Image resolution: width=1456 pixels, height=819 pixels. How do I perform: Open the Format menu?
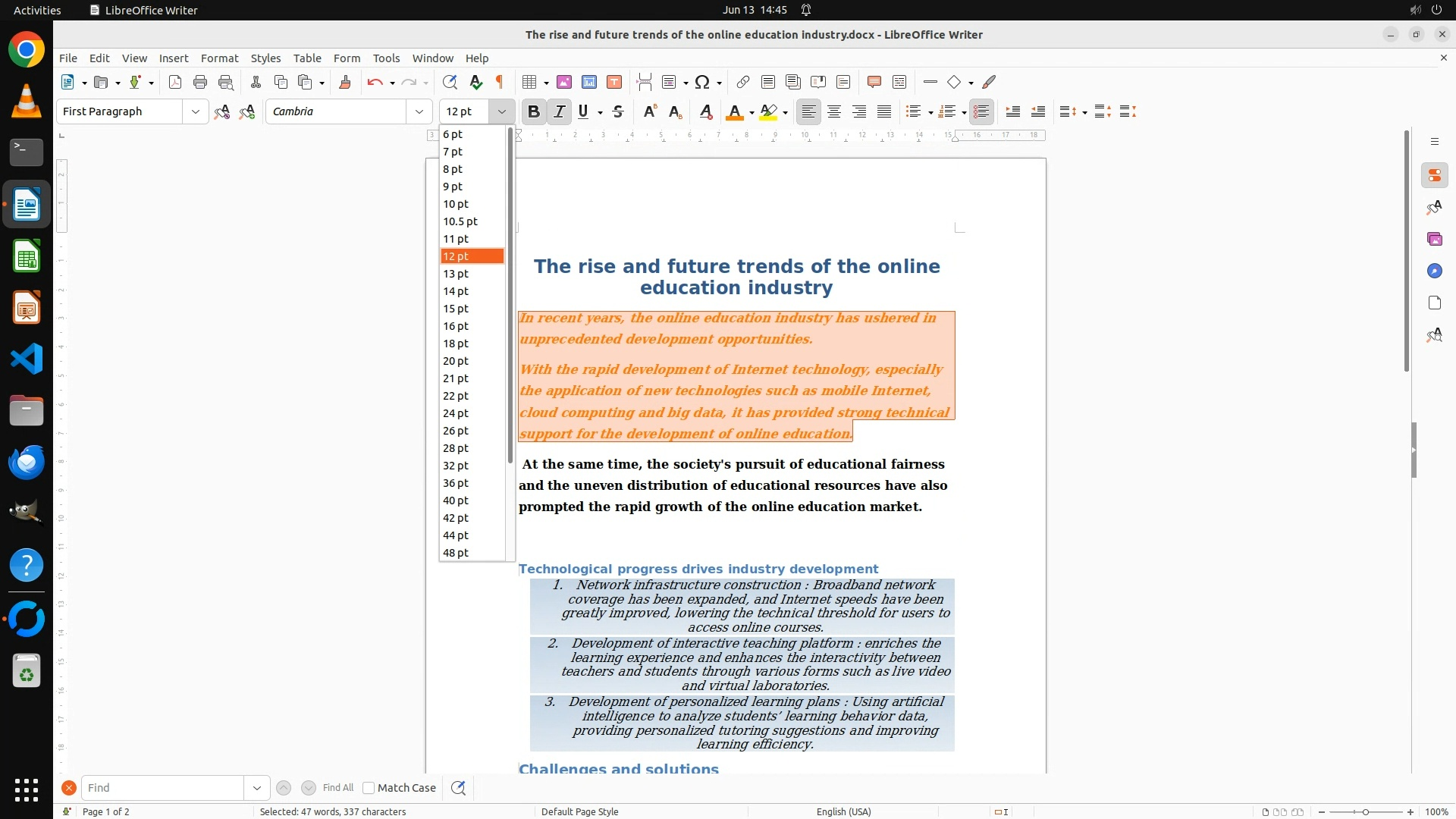tap(219, 58)
